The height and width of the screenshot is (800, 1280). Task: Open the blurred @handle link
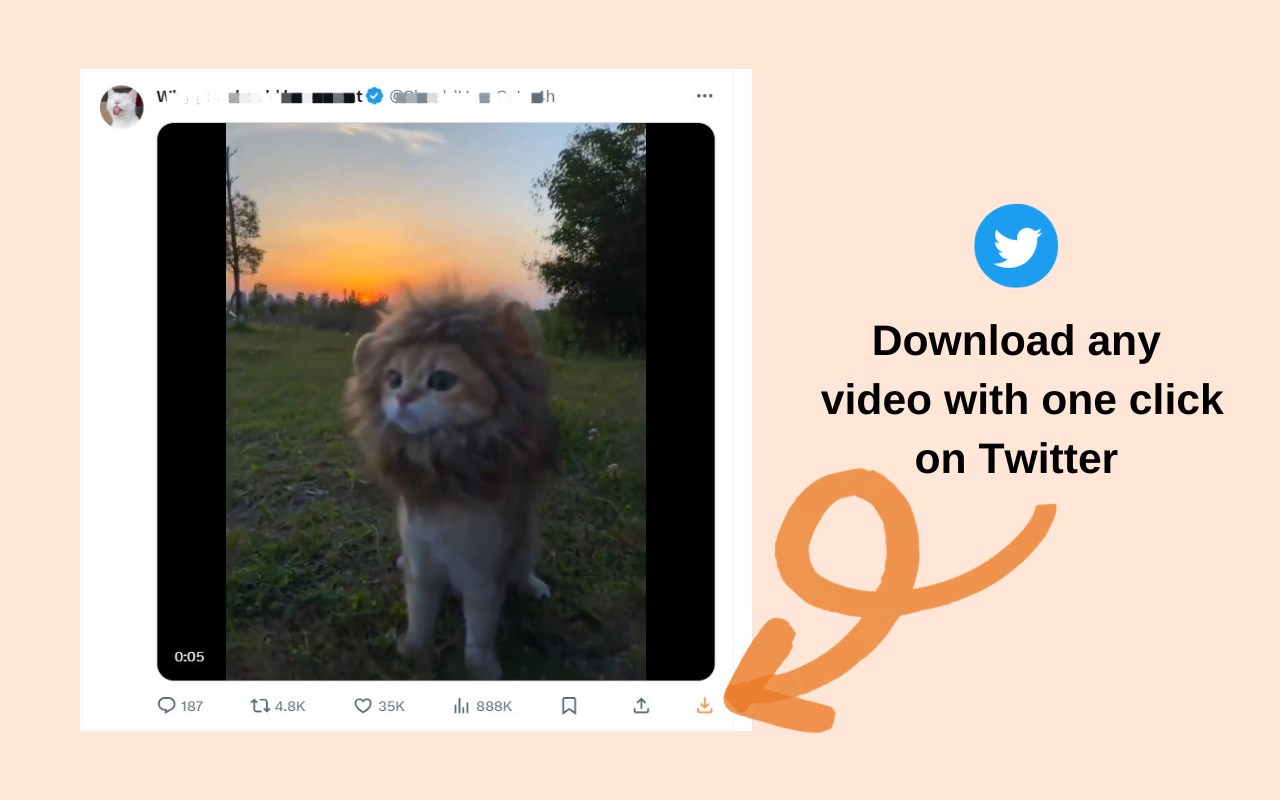[471, 96]
